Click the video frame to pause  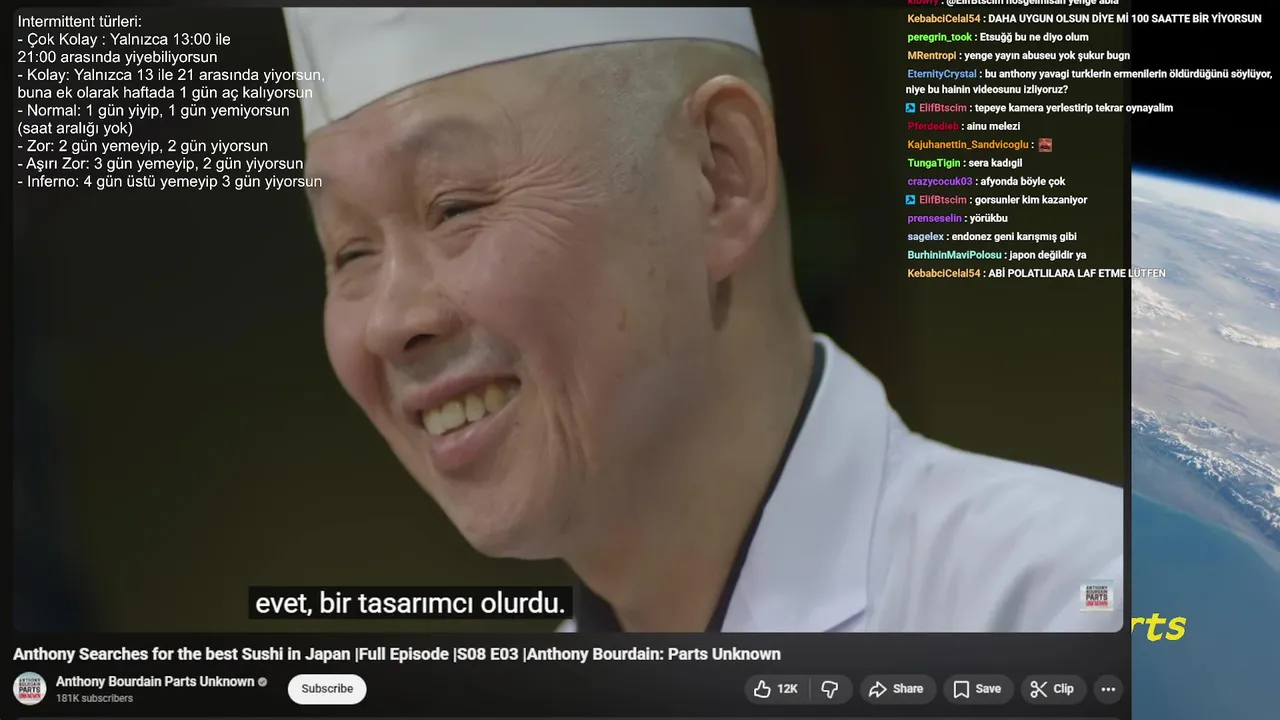pos(568,320)
